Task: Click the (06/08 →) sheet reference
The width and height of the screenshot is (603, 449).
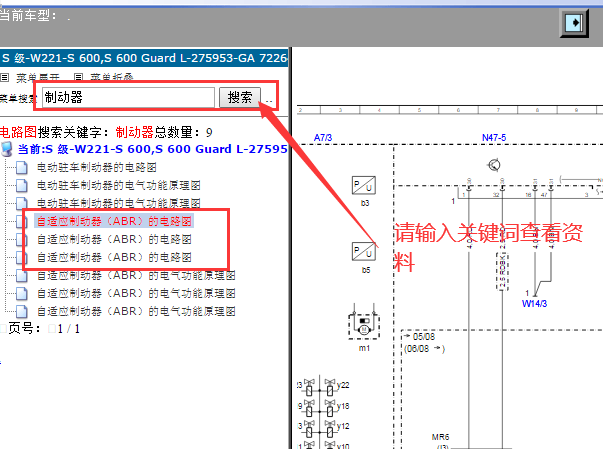Action: click(x=425, y=349)
